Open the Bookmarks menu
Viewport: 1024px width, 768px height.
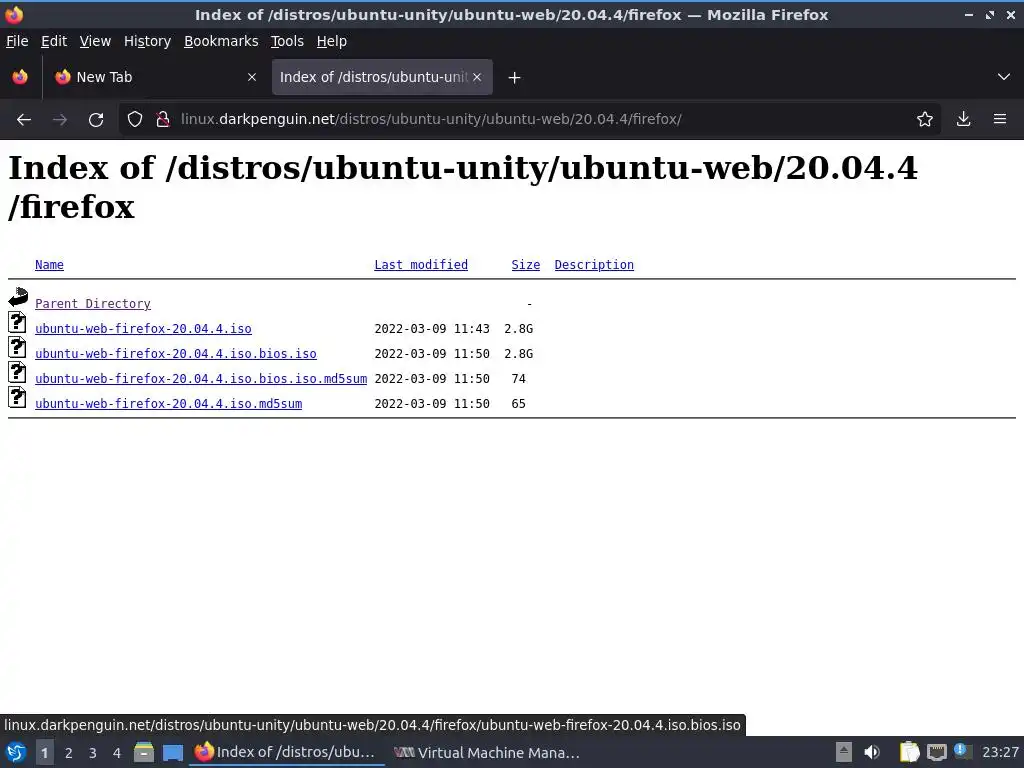tap(221, 41)
